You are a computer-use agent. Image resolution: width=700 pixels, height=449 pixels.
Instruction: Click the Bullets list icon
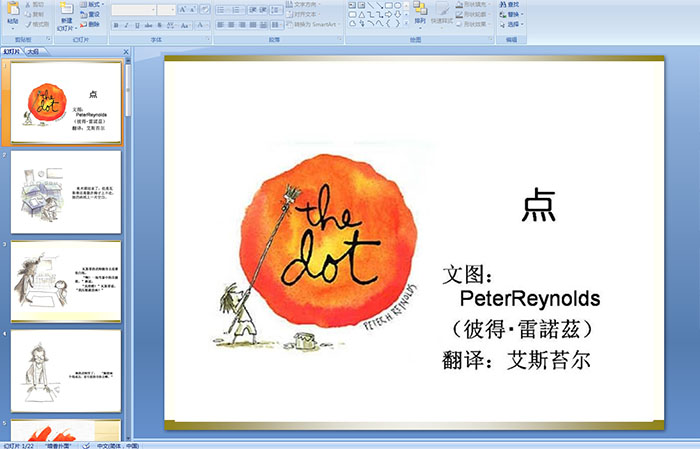[222, 10]
